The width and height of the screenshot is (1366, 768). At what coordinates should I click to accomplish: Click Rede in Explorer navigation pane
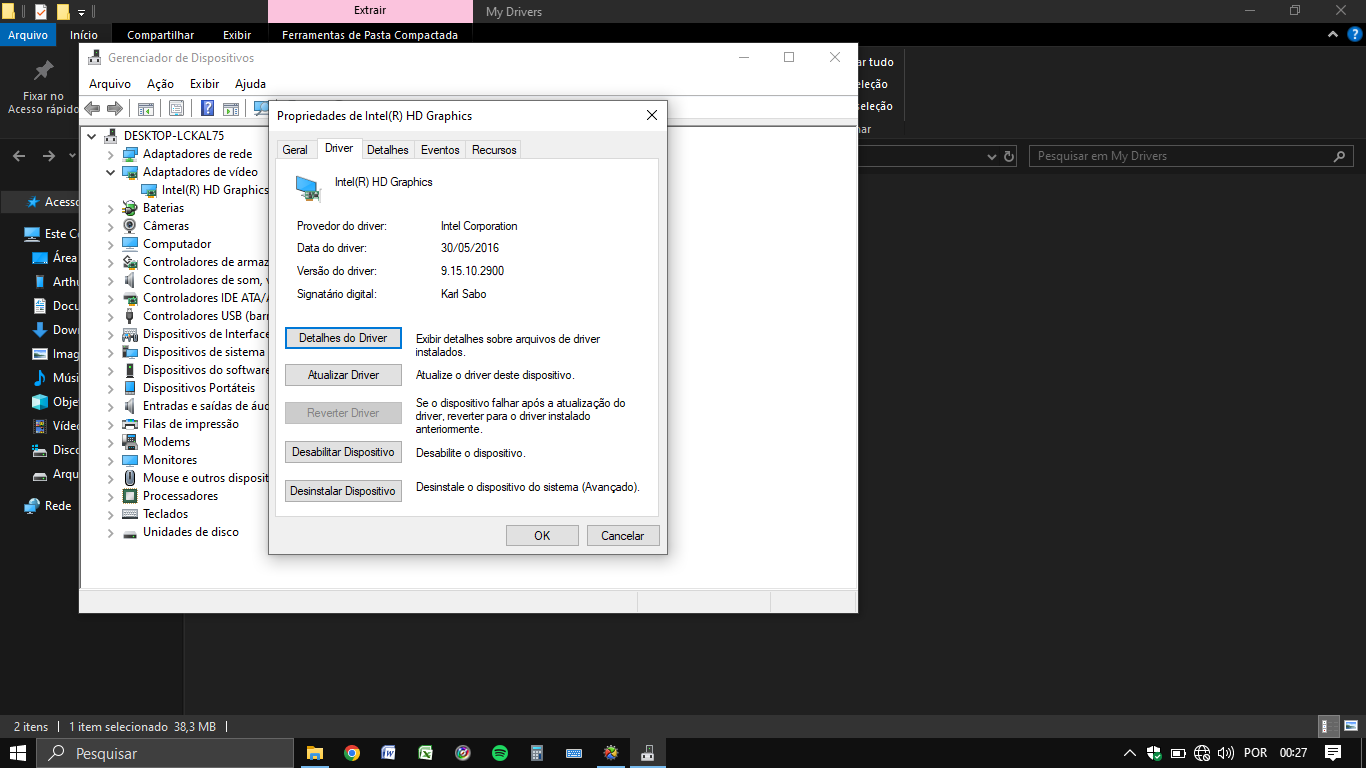[x=58, y=506]
